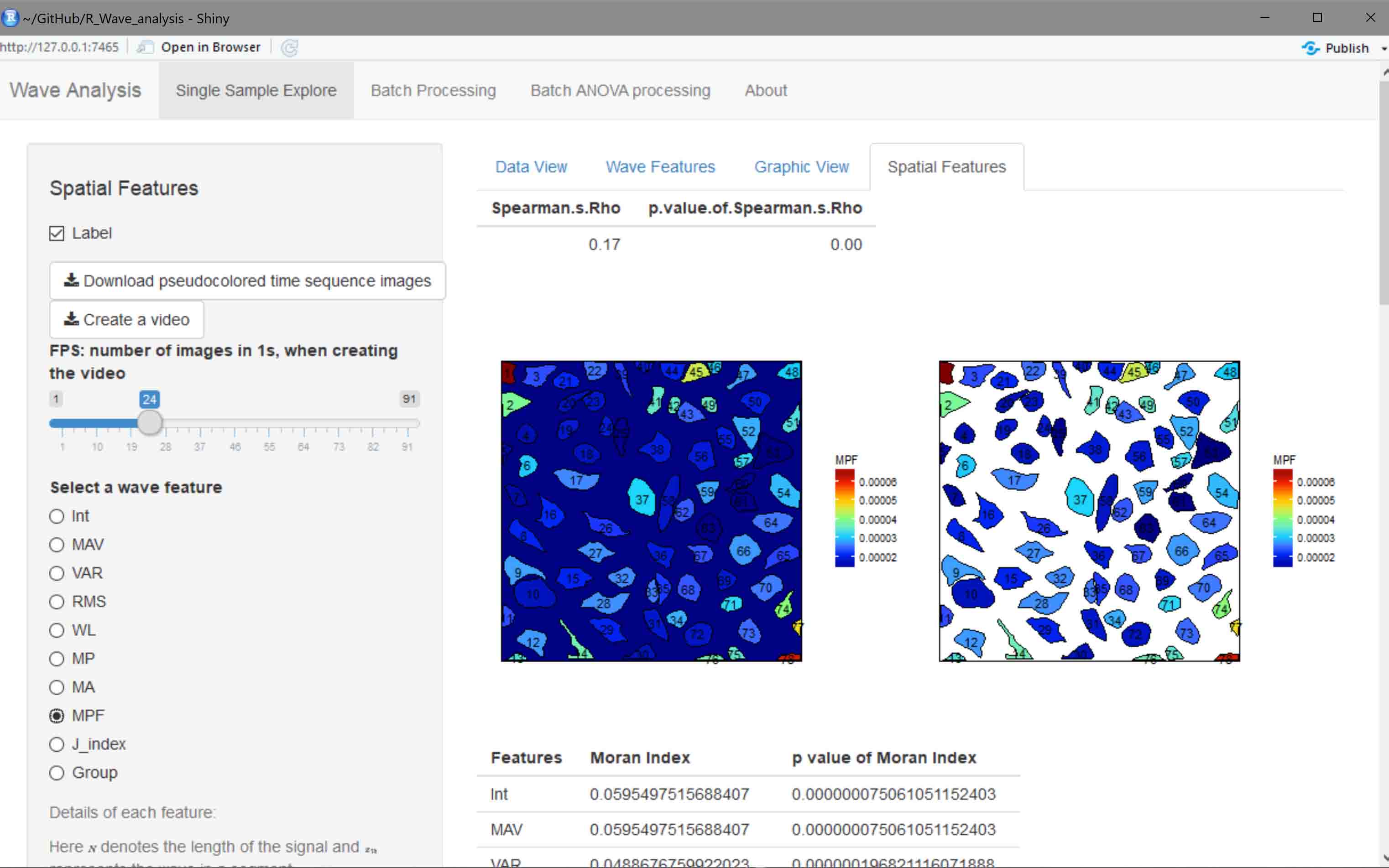Click Spearman.s.Rho column header
Image resolution: width=1389 pixels, height=868 pixels.
click(556, 208)
